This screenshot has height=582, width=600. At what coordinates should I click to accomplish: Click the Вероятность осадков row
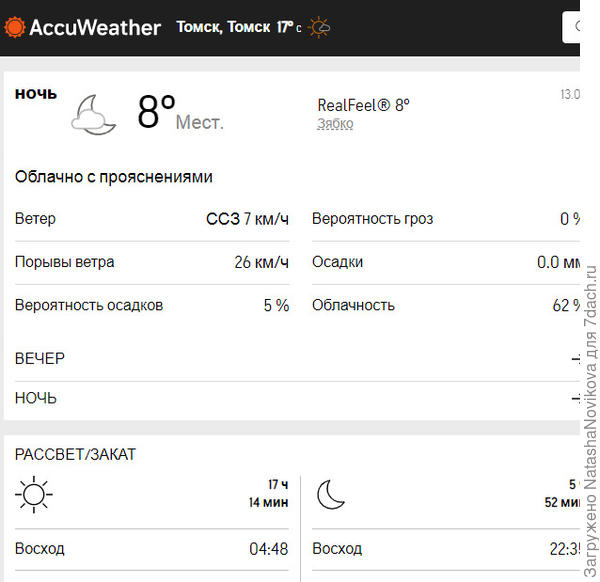point(152,305)
